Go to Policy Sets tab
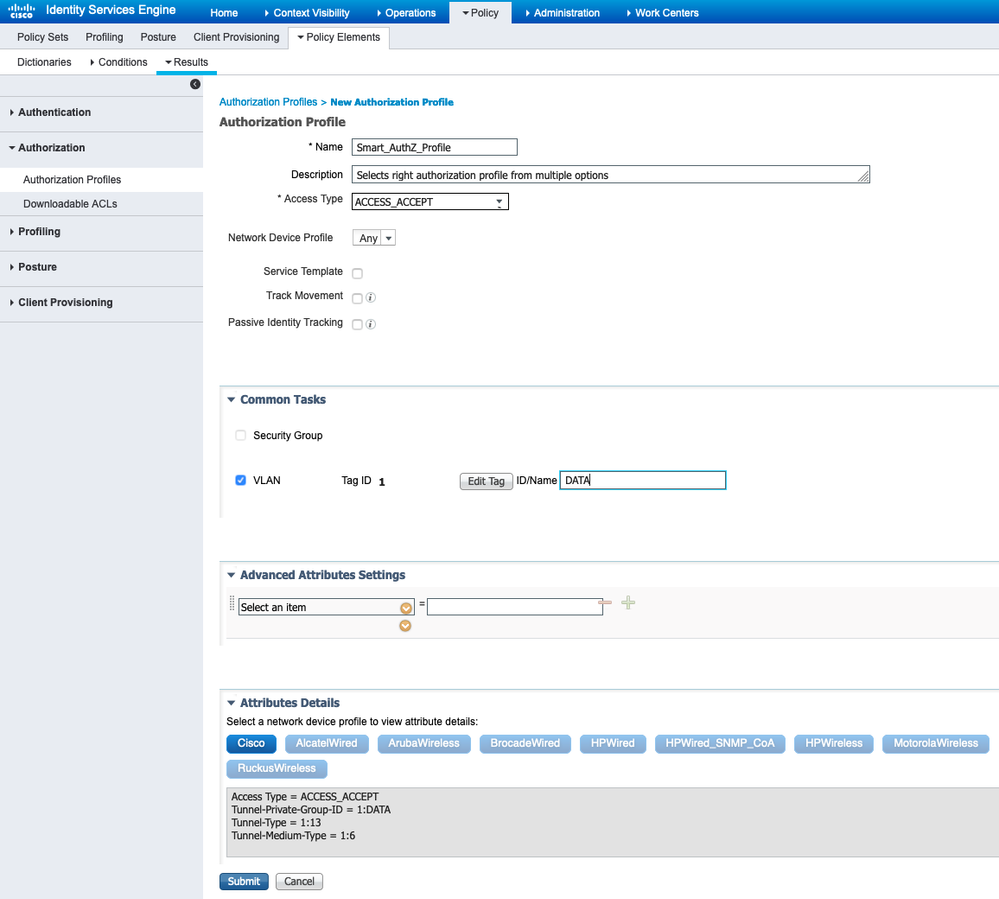 pos(43,37)
